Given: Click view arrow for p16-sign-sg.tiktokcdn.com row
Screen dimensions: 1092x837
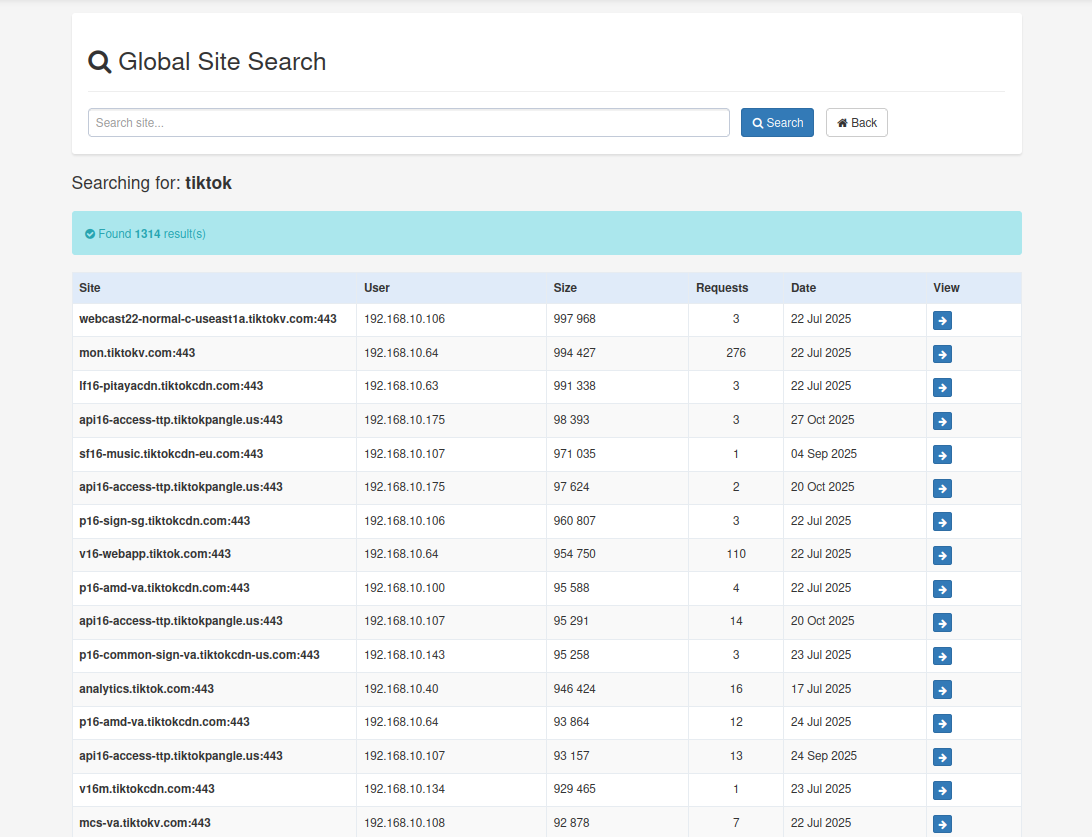Looking at the screenshot, I should [x=942, y=522].
